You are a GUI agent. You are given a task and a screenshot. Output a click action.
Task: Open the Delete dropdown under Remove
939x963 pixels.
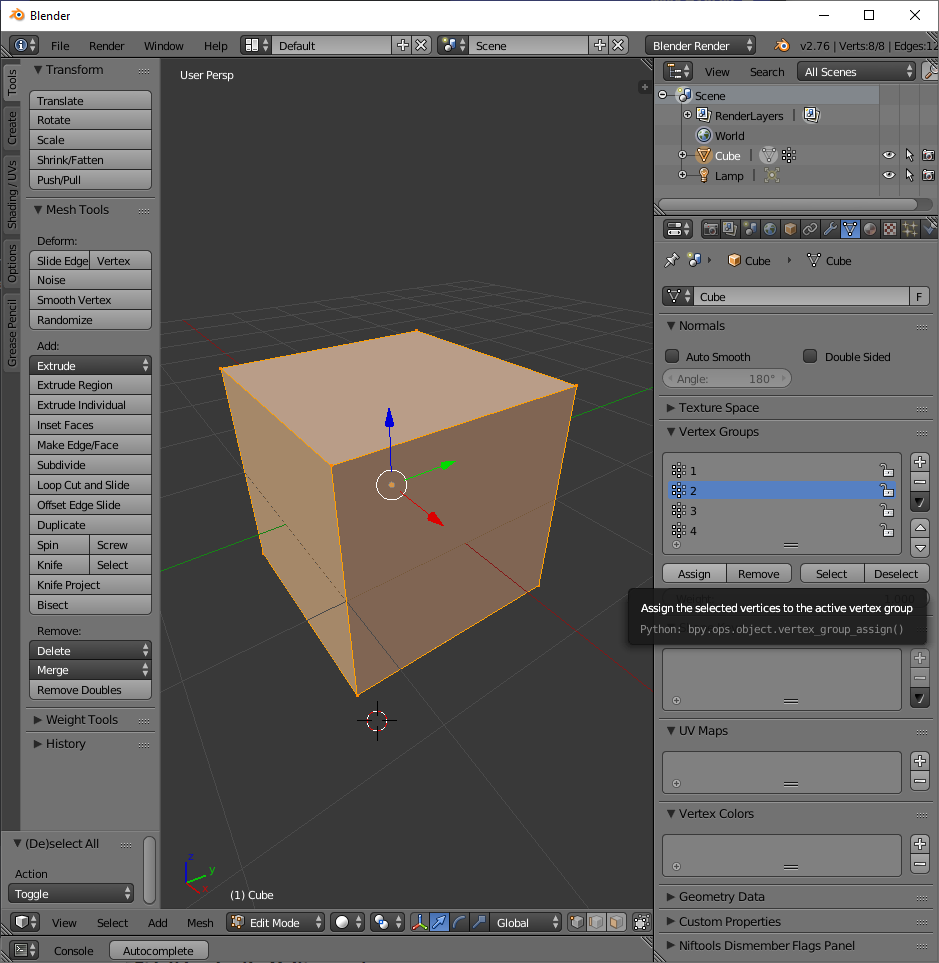(x=90, y=650)
